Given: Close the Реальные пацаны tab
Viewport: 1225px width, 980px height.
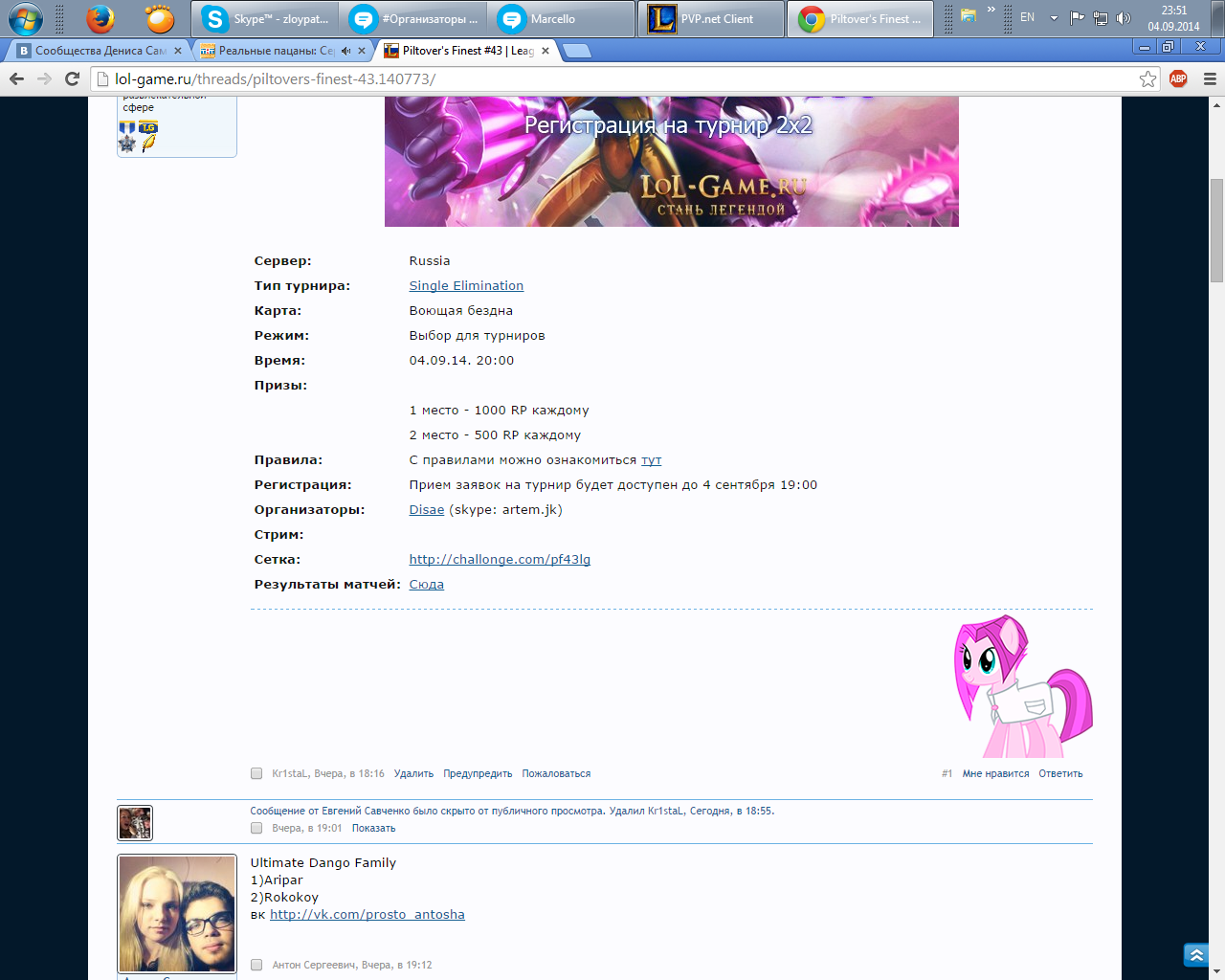Looking at the screenshot, I should 362,51.
